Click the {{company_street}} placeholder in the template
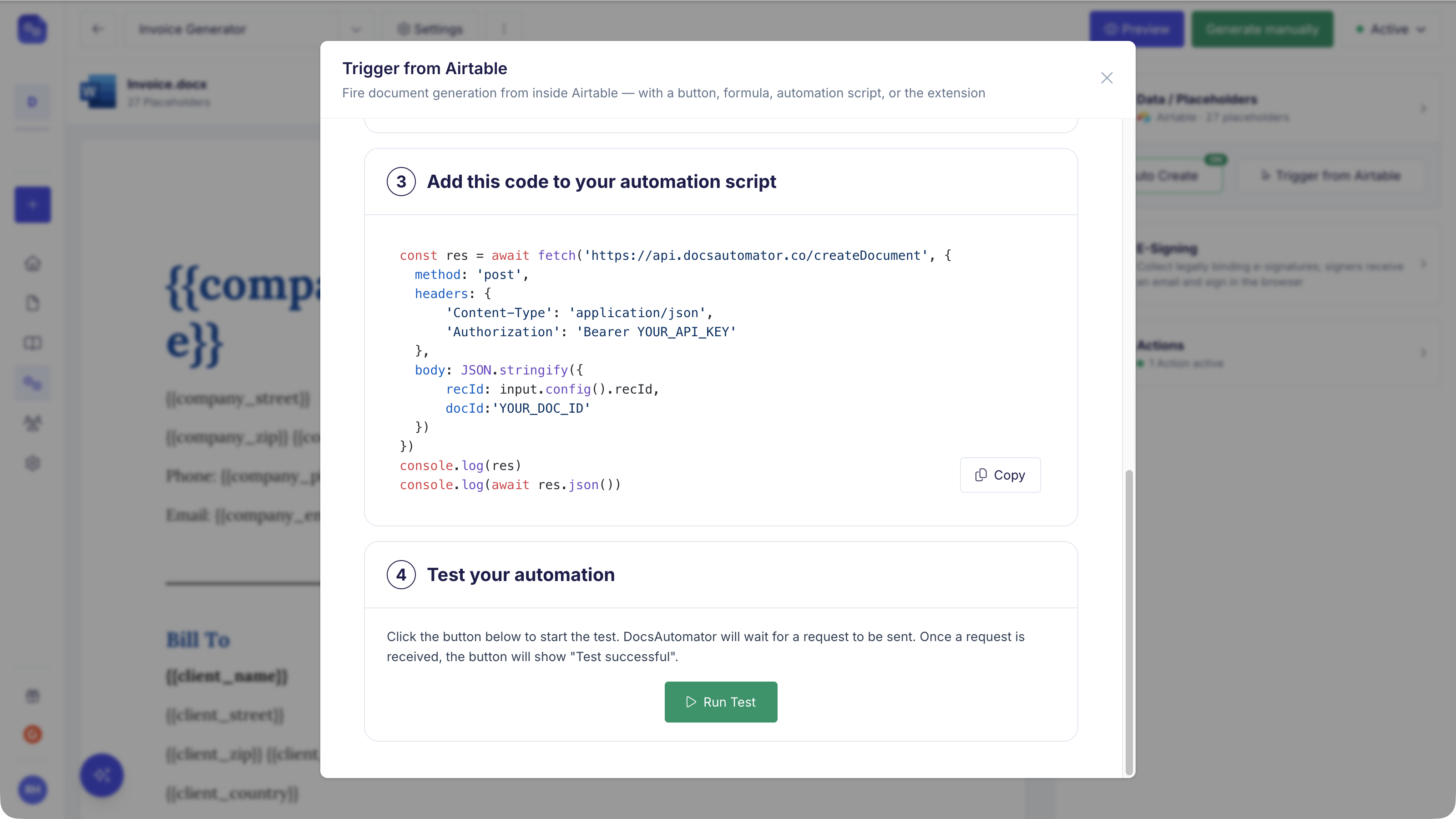Screen dimensions: 1456x819 238,399
